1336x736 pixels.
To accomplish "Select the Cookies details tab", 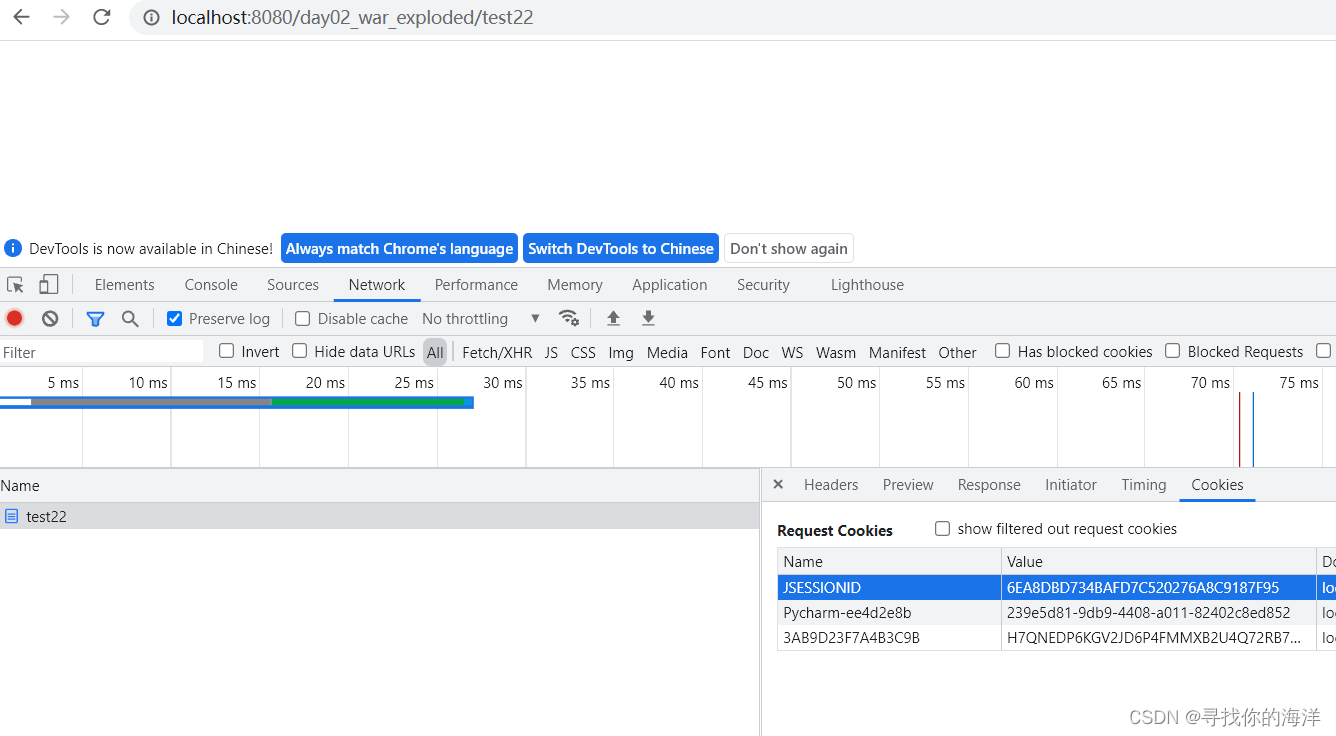I will pos(1217,485).
